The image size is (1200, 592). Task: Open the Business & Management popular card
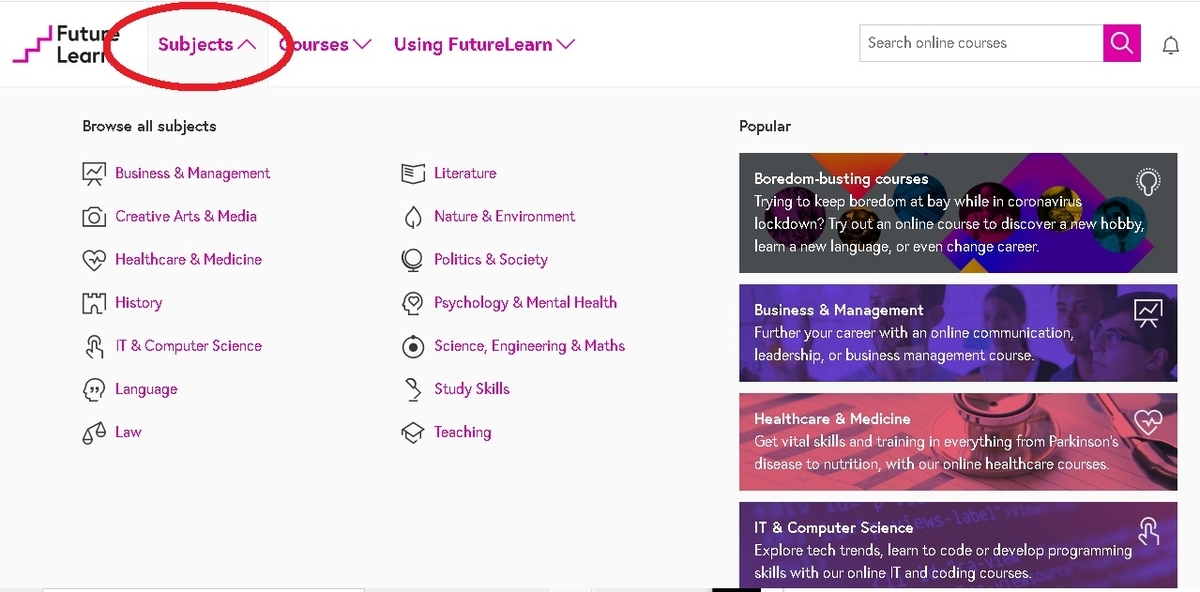[x=958, y=333]
